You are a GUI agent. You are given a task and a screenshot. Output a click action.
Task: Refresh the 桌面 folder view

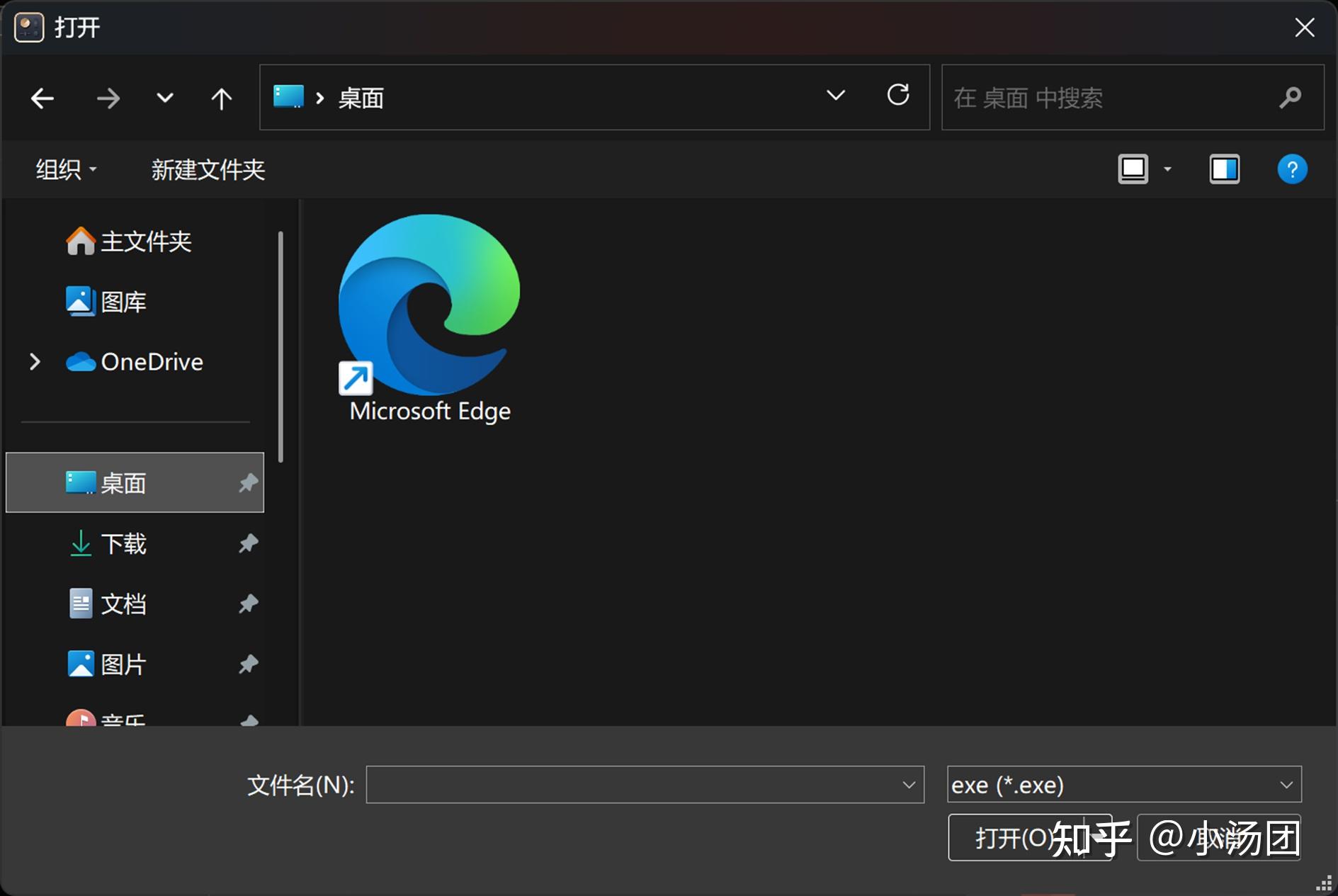898,95
